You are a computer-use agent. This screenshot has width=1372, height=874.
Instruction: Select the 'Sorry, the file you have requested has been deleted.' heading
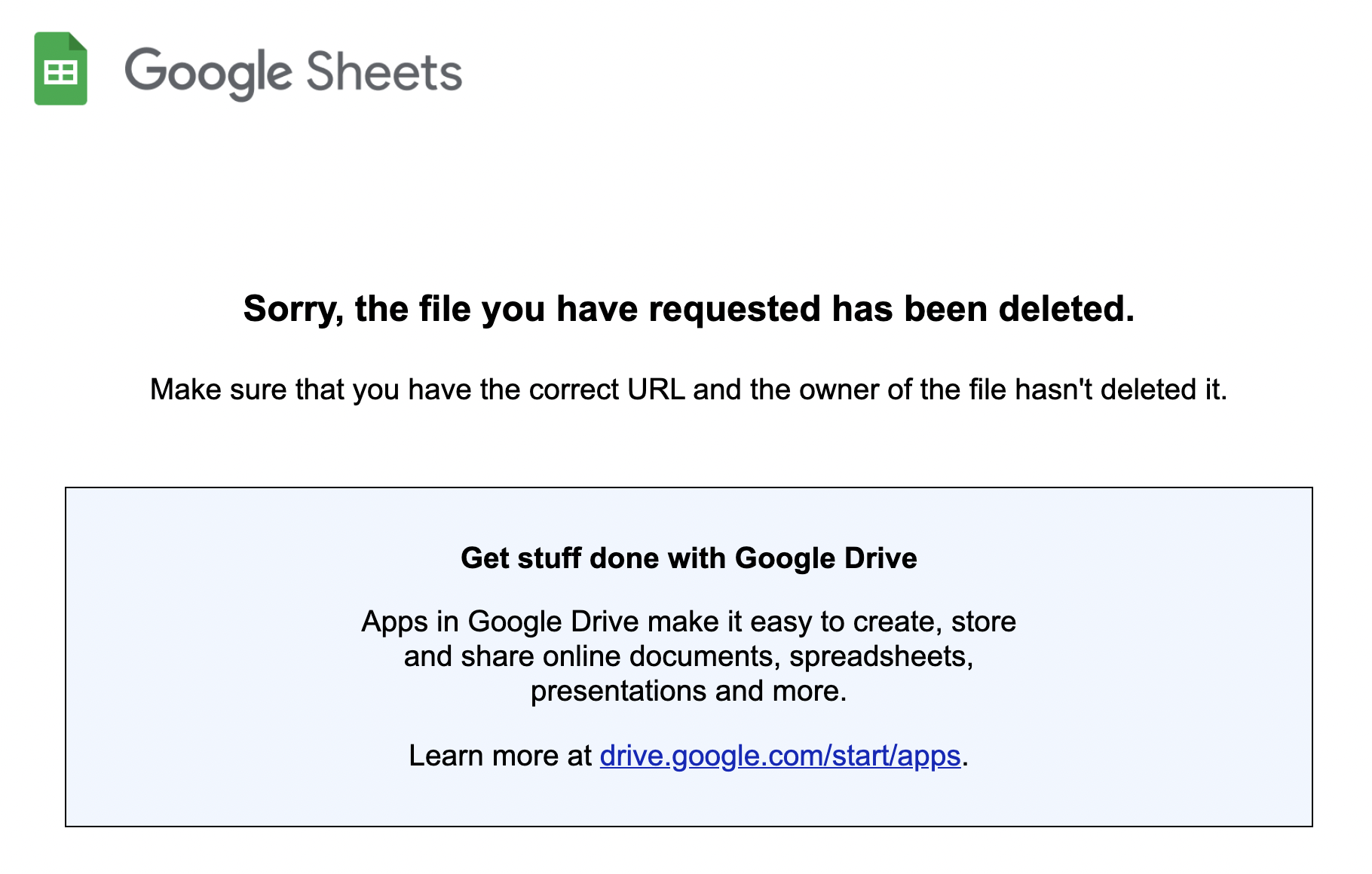click(689, 309)
